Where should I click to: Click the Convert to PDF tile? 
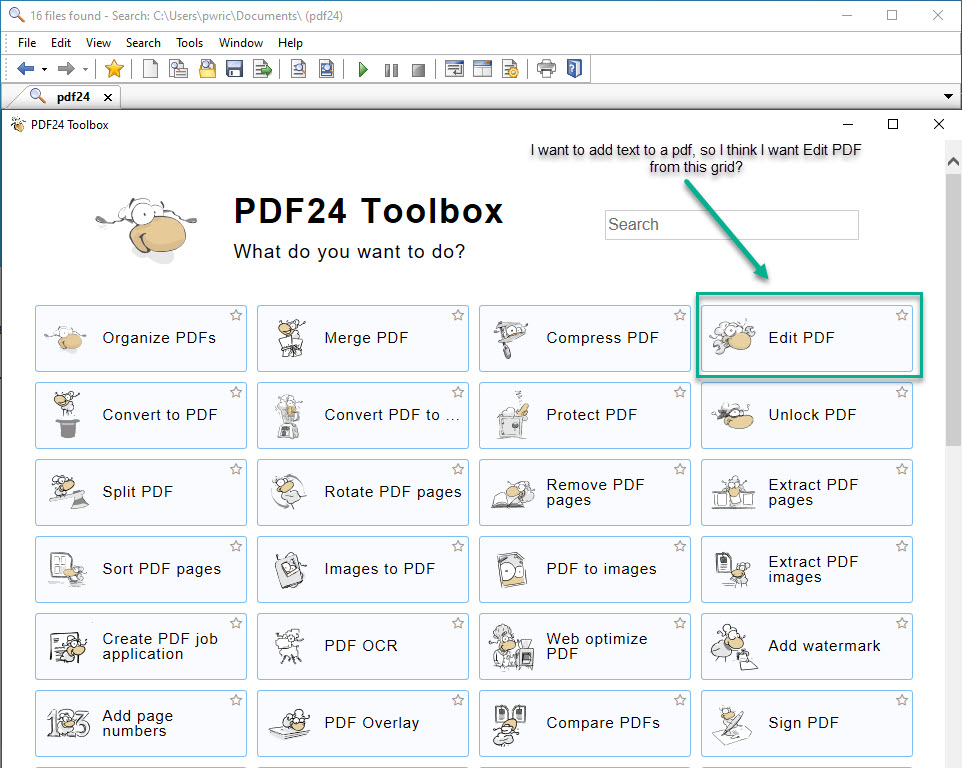pyautogui.click(x=141, y=415)
